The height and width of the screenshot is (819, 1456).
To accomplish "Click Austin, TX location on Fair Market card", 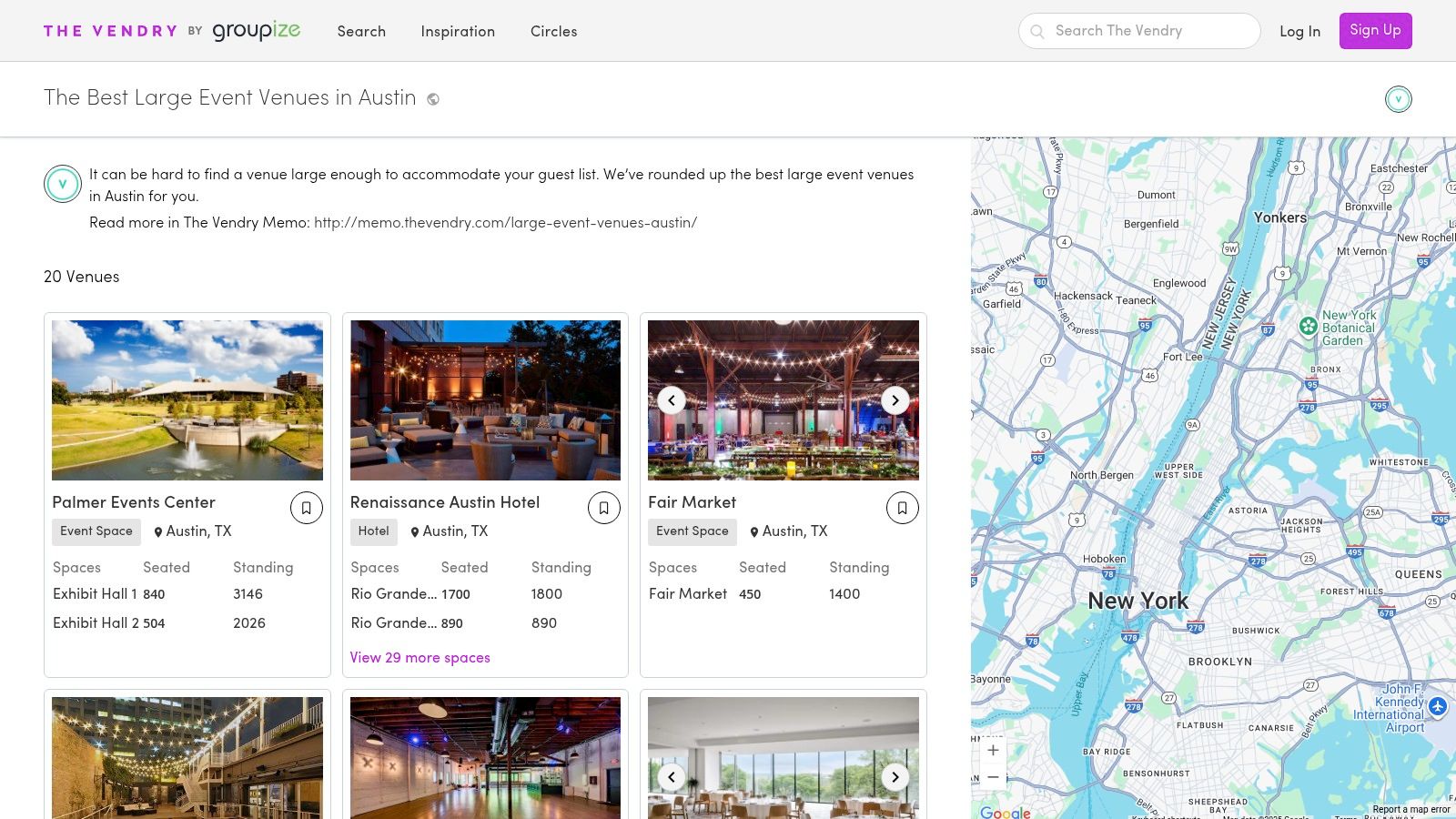I will (x=789, y=531).
